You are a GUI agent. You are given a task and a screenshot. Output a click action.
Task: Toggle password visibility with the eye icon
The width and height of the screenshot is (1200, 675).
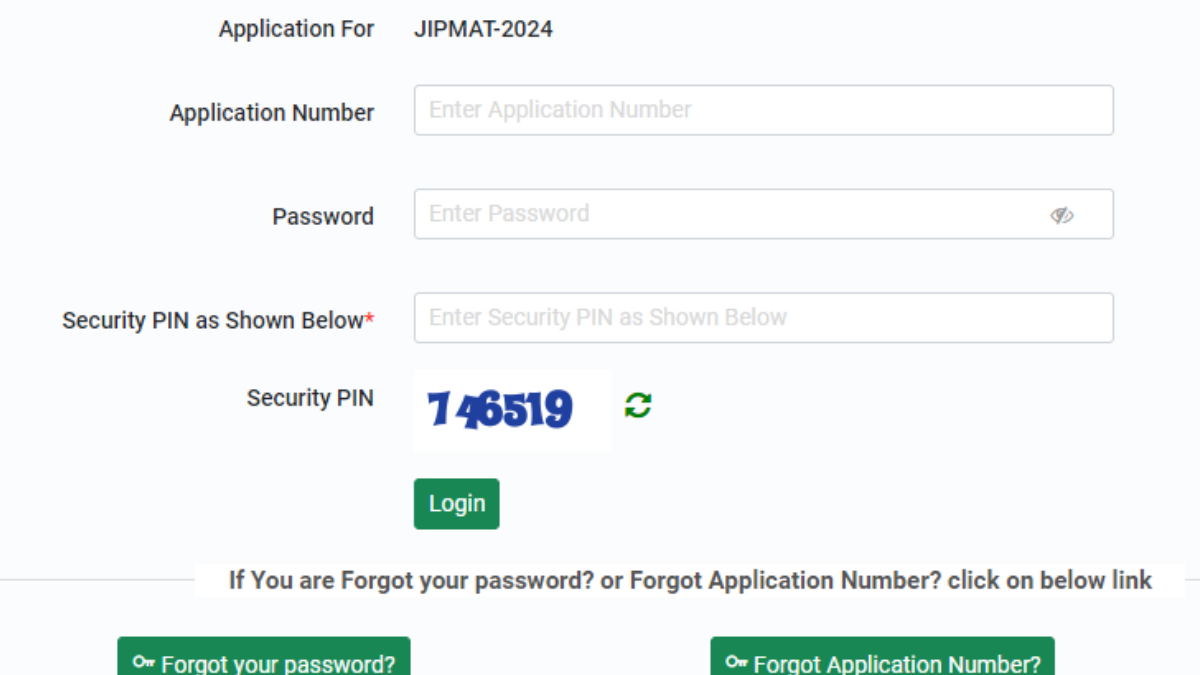[1062, 214]
